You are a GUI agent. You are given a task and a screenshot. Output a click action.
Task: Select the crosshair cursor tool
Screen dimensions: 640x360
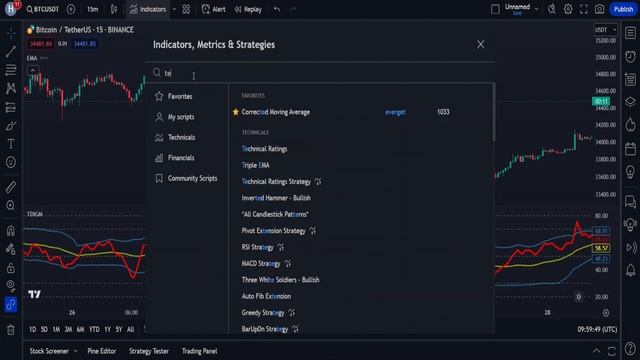coord(11,33)
